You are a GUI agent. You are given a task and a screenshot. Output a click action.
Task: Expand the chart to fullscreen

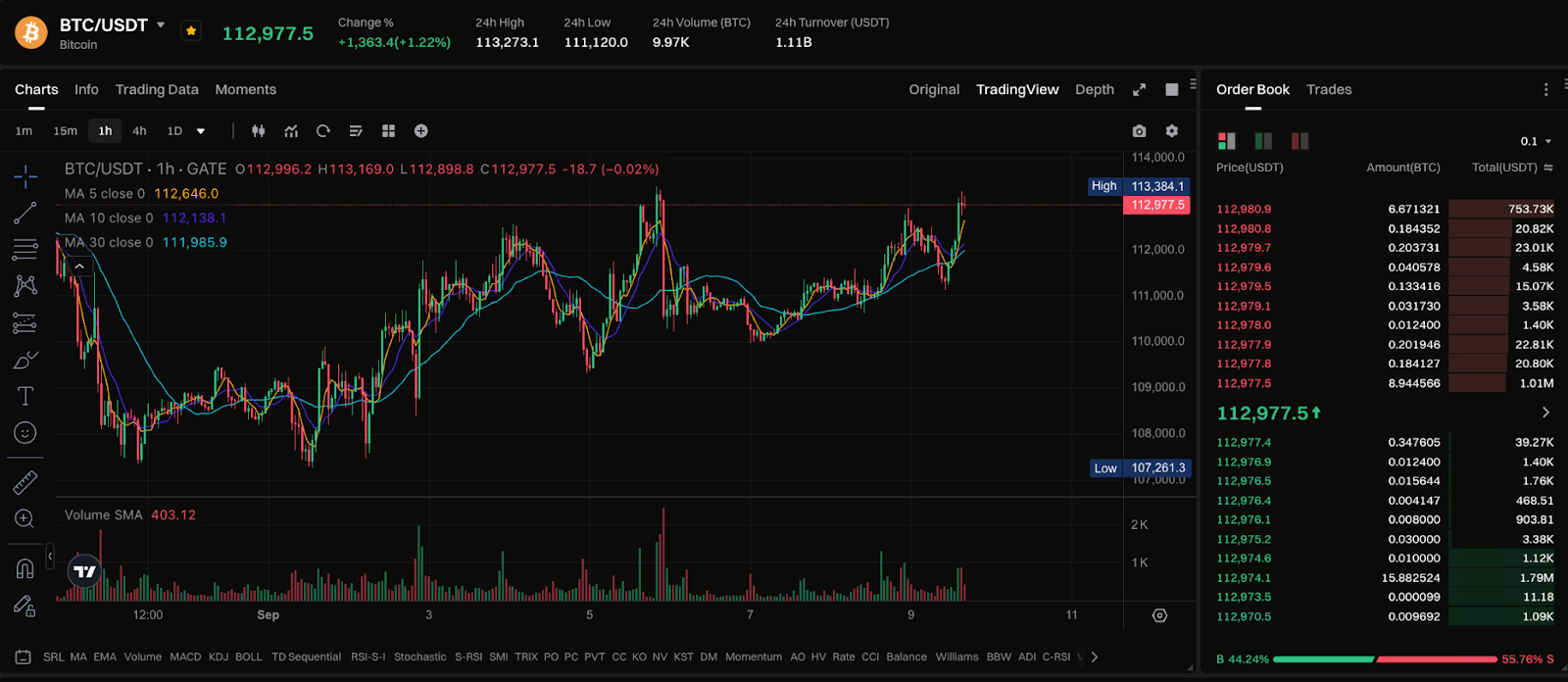coord(1139,89)
